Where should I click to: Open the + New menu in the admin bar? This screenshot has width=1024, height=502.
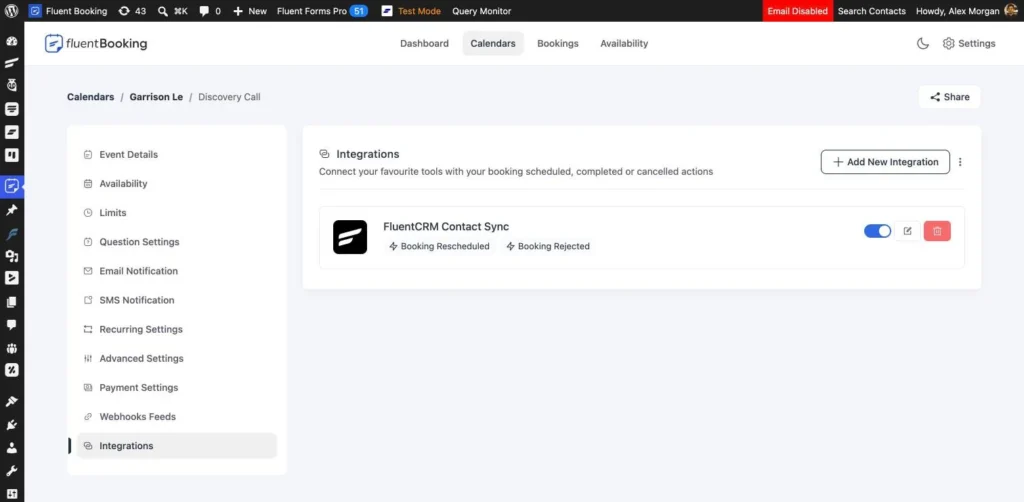(x=249, y=11)
